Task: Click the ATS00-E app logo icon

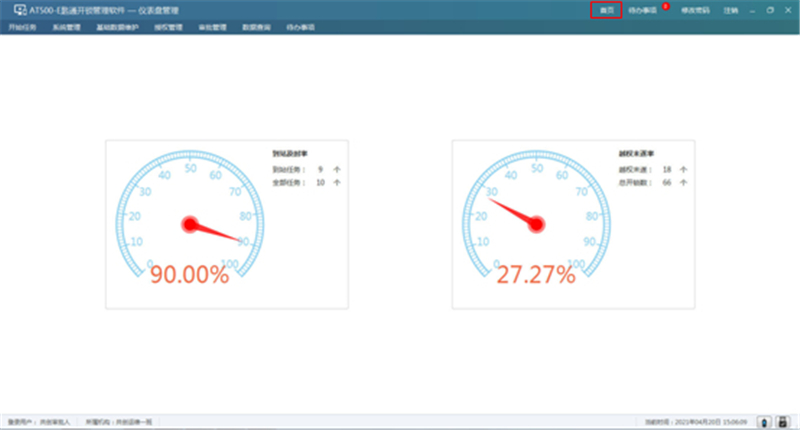Action: coord(20,9)
